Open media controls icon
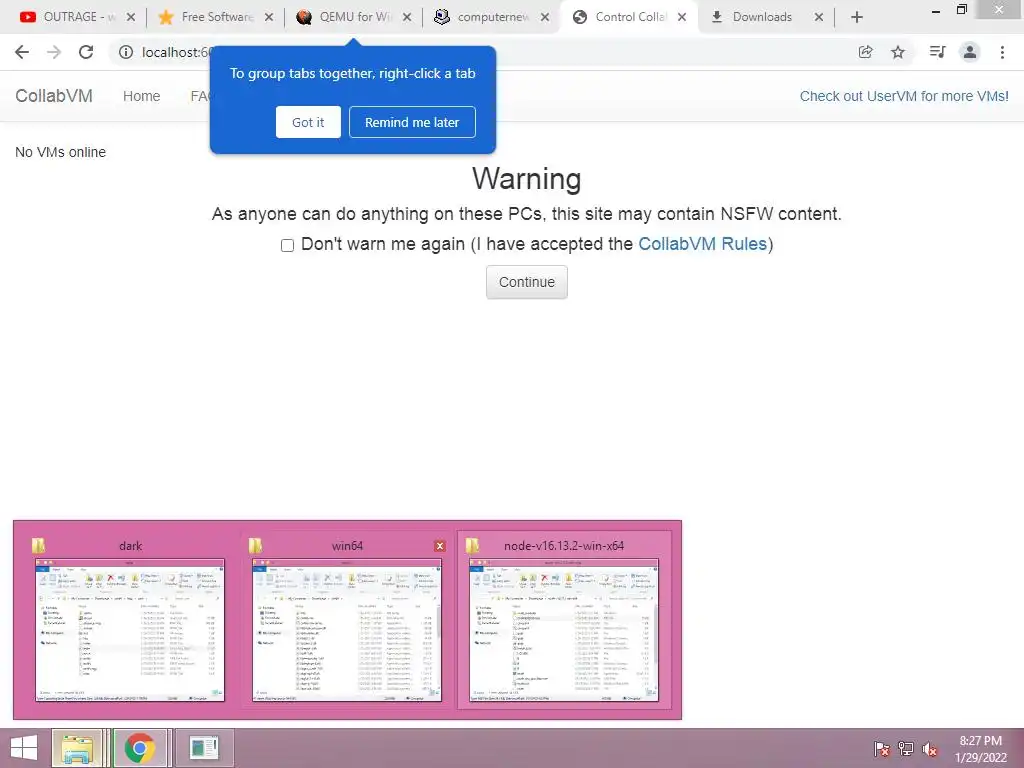The image size is (1024, 768). pyautogui.click(x=937, y=52)
